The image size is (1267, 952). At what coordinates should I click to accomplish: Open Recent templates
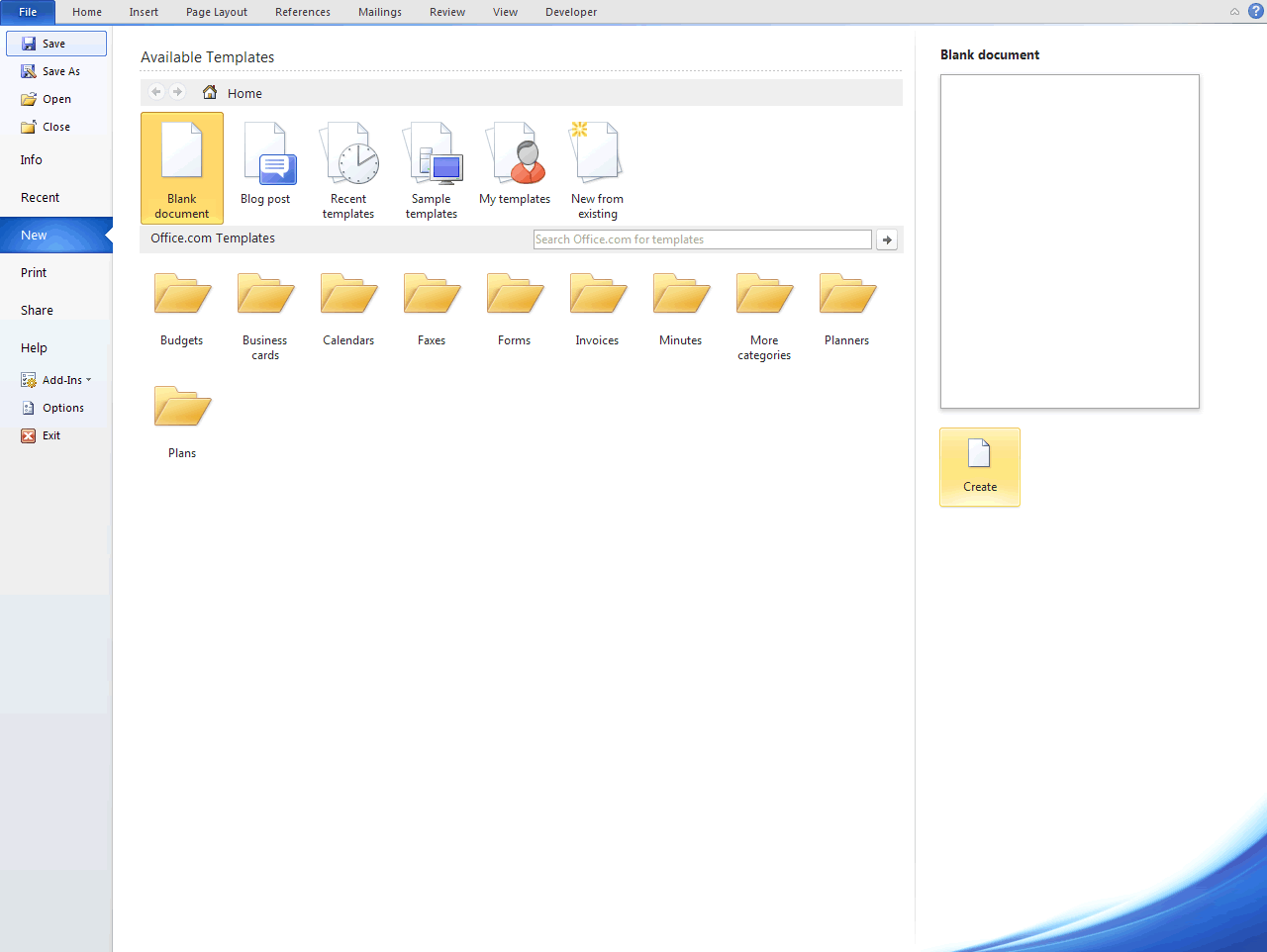coord(348,168)
